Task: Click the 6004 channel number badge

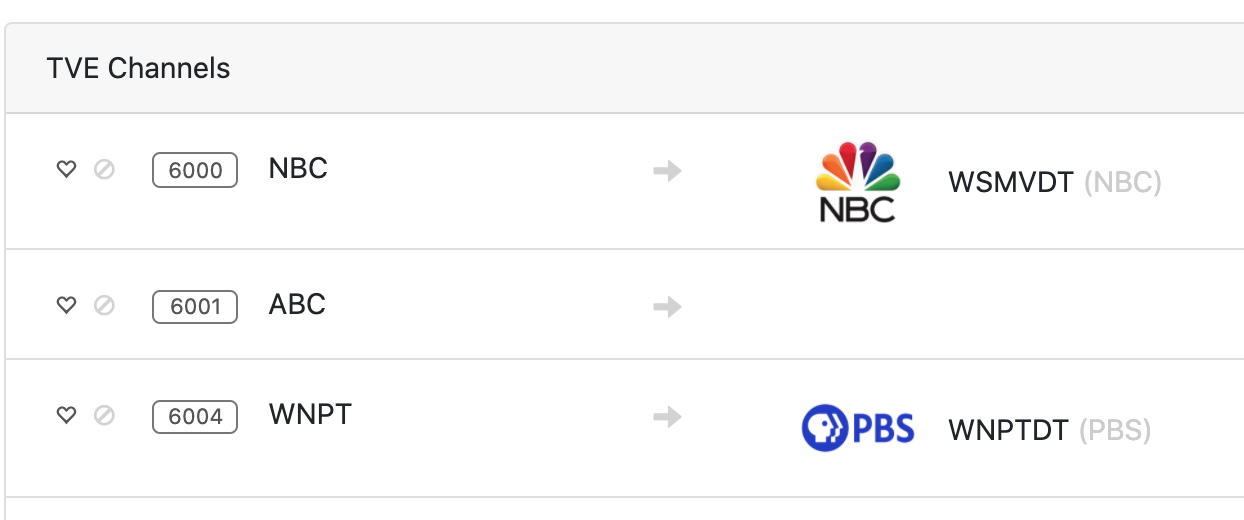Action: [195, 416]
